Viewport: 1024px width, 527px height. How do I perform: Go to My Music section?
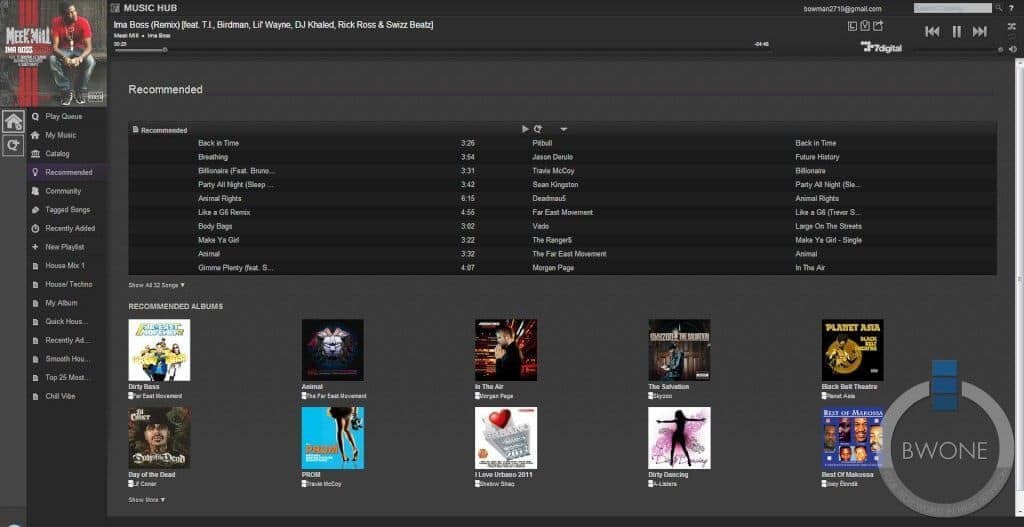click(x=61, y=135)
